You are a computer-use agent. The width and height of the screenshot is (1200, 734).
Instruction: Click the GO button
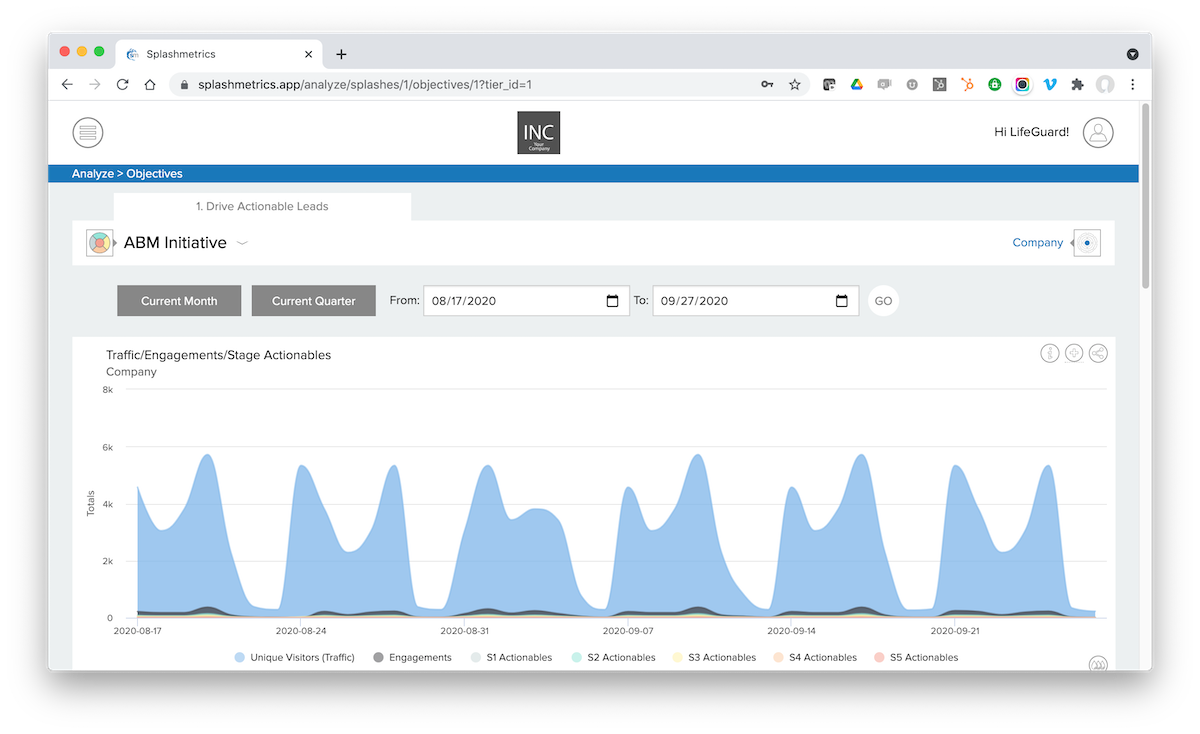point(883,301)
